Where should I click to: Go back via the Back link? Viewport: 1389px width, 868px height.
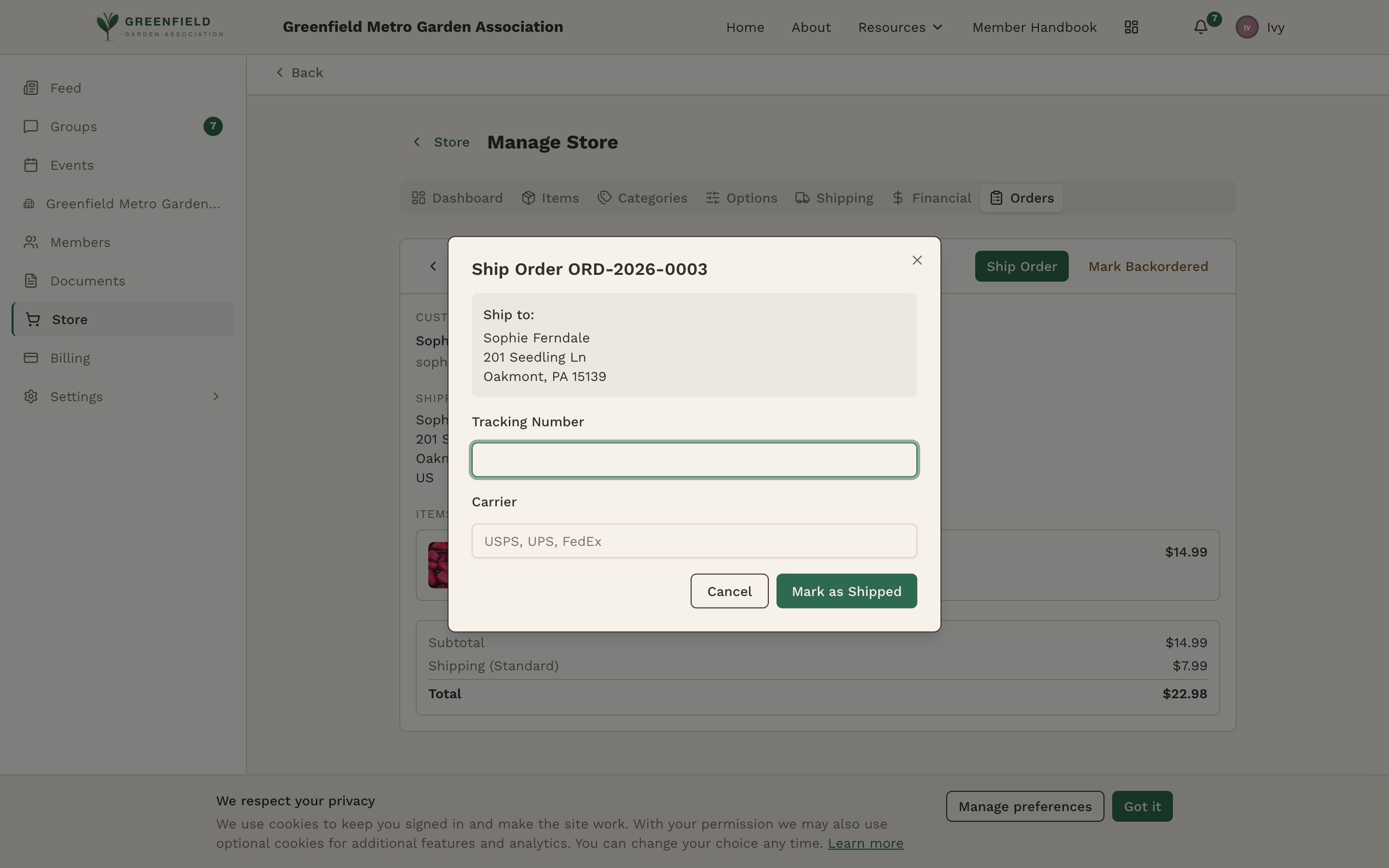(x=300, y=72)
